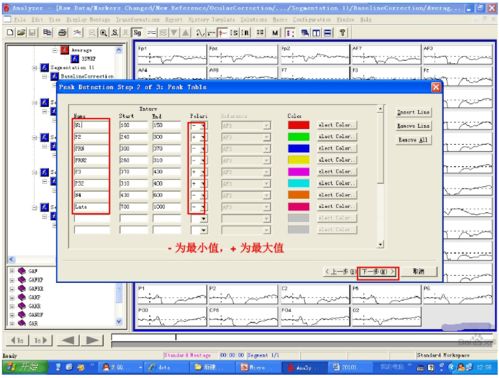Screen dimensions: 499x378
Task: Click the IS toolbar icon
Action: pos(234,33)
